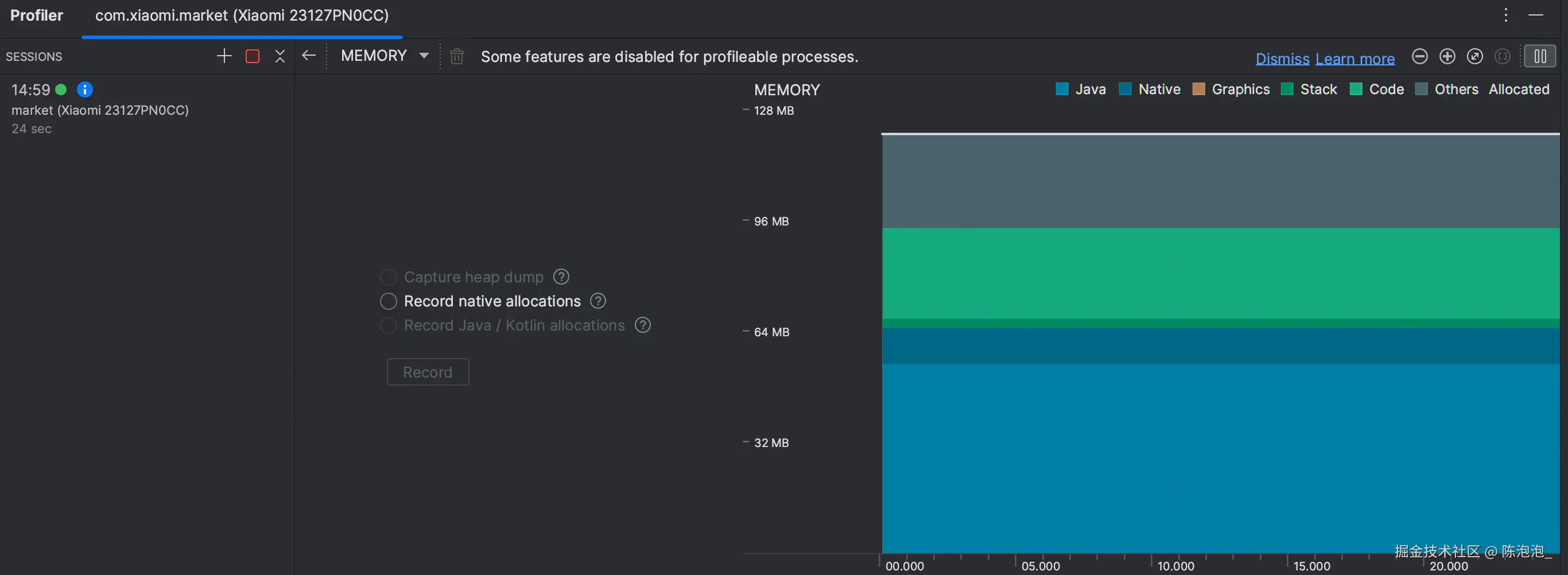Select Record native allocations option
This screenshot has height=575, width=1568.
[x=389, y=301]
